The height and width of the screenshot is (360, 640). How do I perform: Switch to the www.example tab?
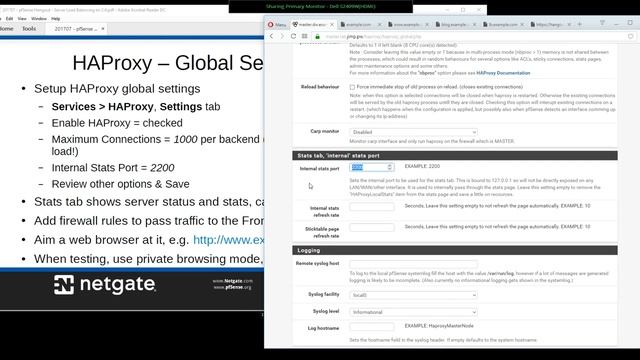(405, 25)
